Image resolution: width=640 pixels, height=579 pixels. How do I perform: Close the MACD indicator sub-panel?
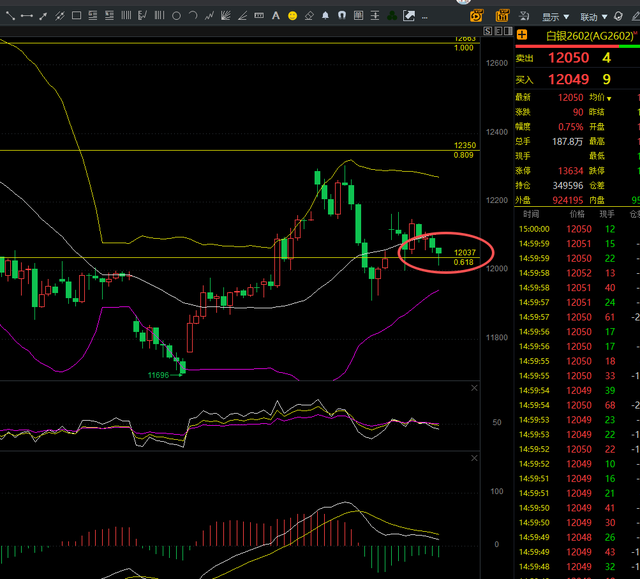pos(474,458)
